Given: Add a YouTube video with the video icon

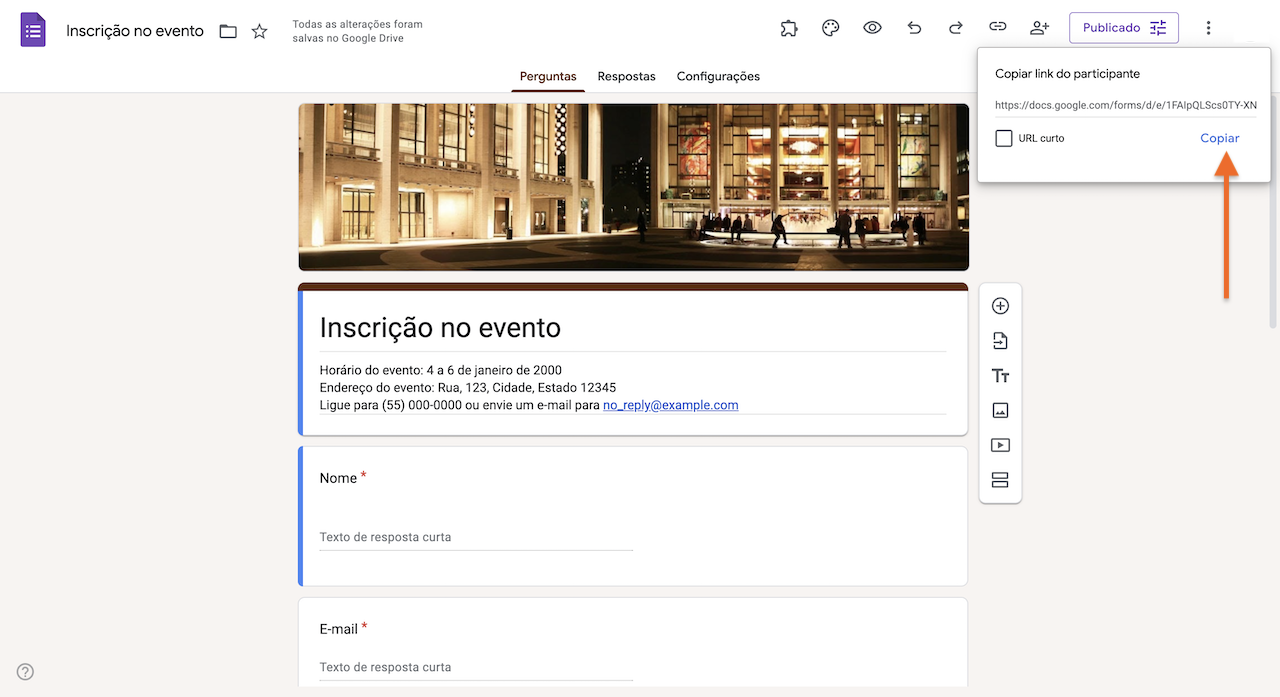Looking at the screenshot, I should (1000, 445).
